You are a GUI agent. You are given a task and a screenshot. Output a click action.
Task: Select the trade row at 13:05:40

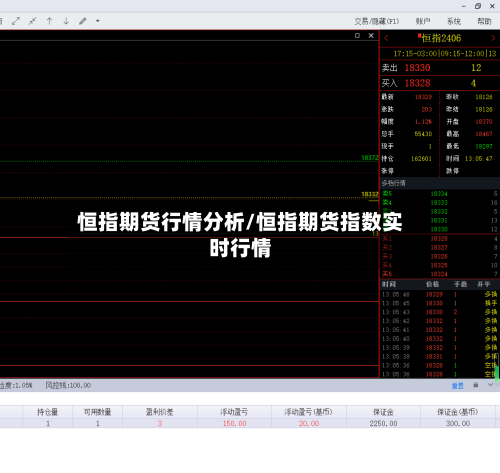click(439, 339)
